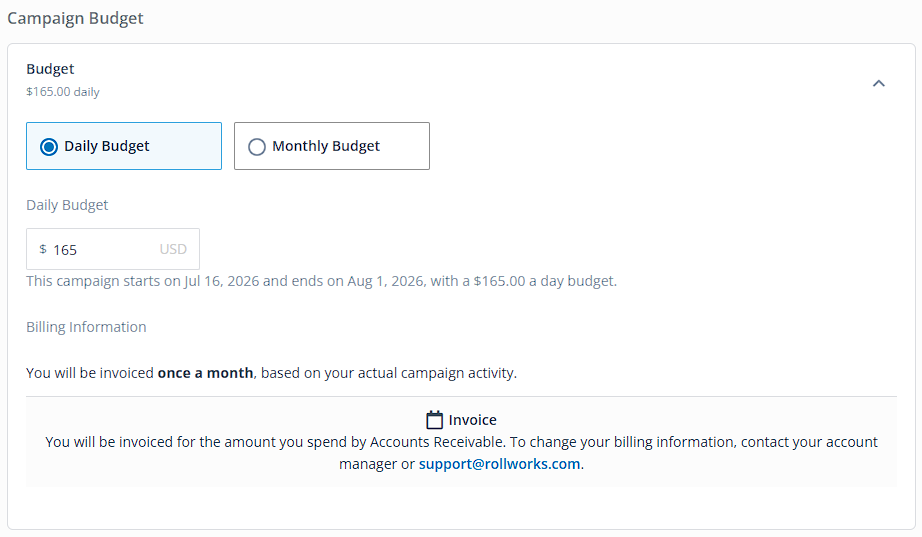This screenshot has height=537, width=922.
Task: Click the campaign start and end date note
Action: pyautogui.click(x=322, y=281)
